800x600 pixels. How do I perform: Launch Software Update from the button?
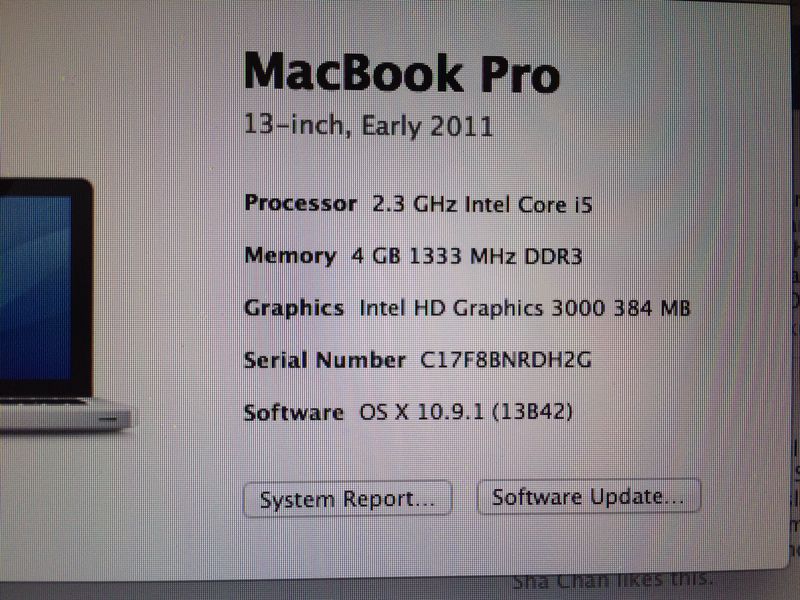[589, 496]
